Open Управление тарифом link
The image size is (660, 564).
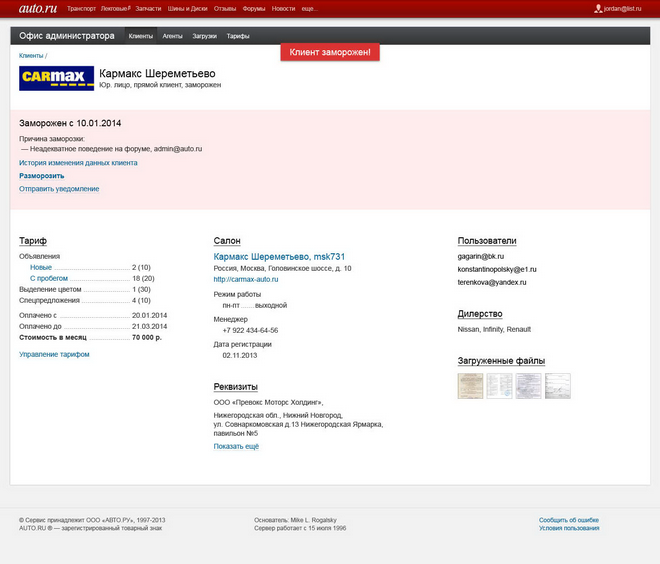(x=54, y=354)
